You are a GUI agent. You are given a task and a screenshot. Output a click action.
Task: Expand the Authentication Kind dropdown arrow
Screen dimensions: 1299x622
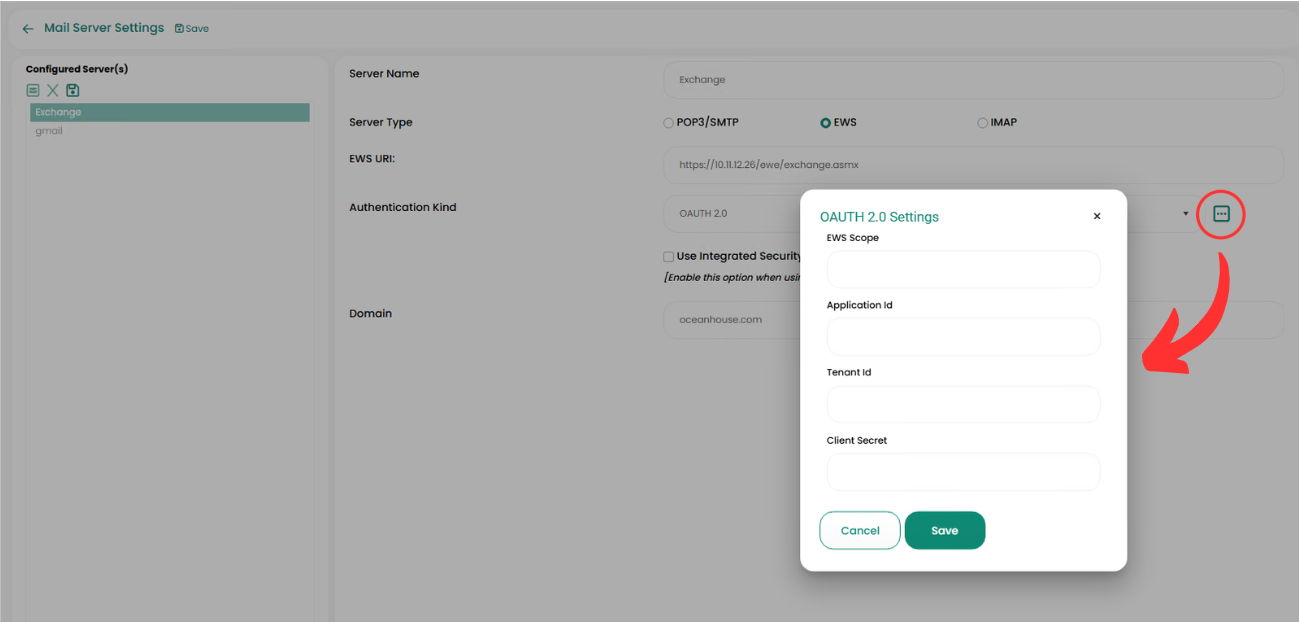coord(1186,214)
